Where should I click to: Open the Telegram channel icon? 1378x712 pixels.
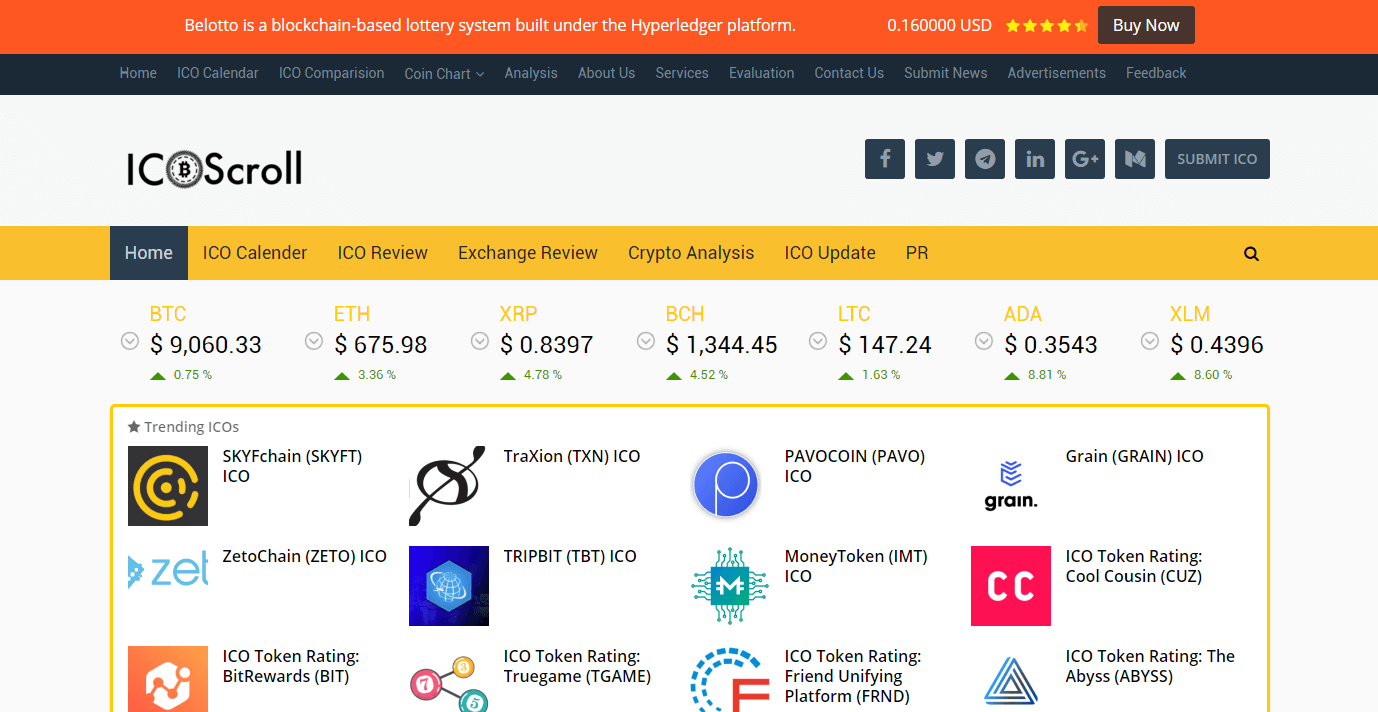[x=984, y=158]
